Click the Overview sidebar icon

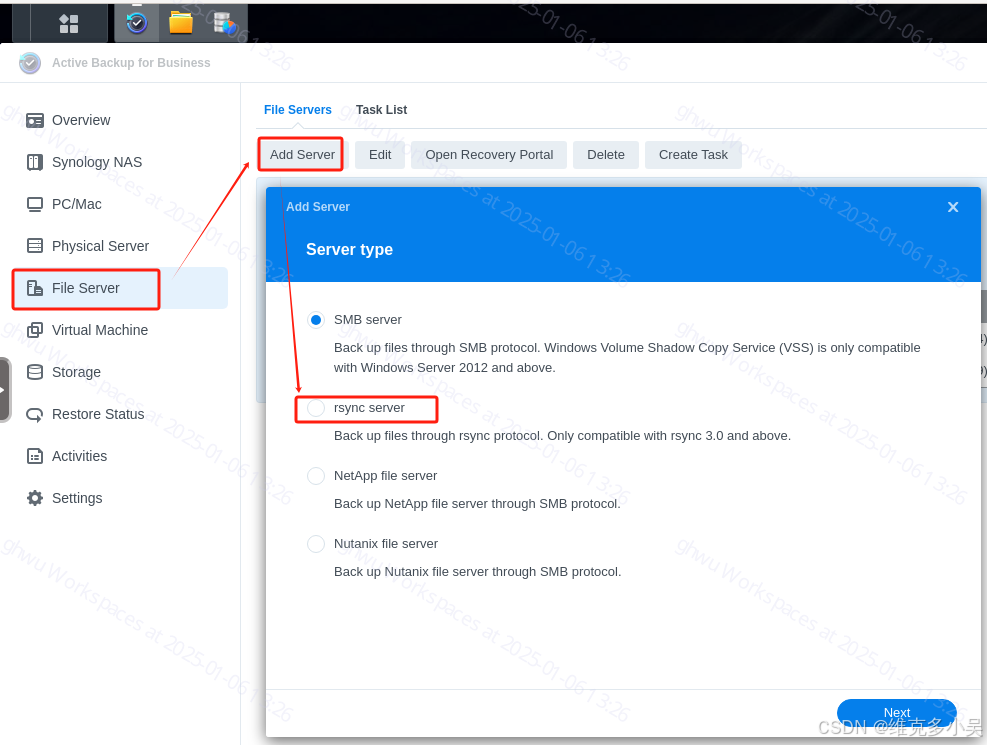pyautogui.click(x=35, y=120)
